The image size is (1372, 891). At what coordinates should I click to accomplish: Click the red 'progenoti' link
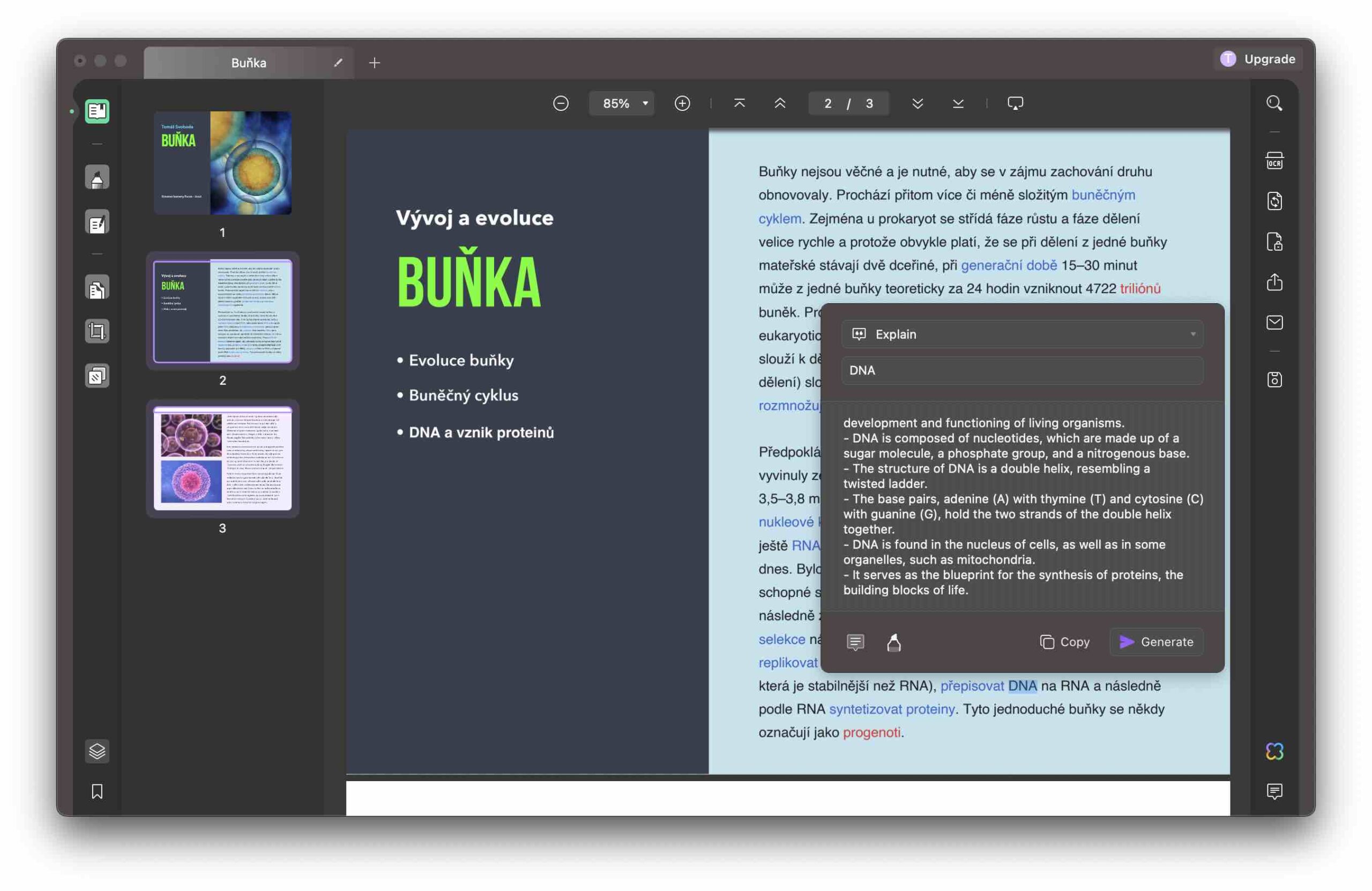871,732
